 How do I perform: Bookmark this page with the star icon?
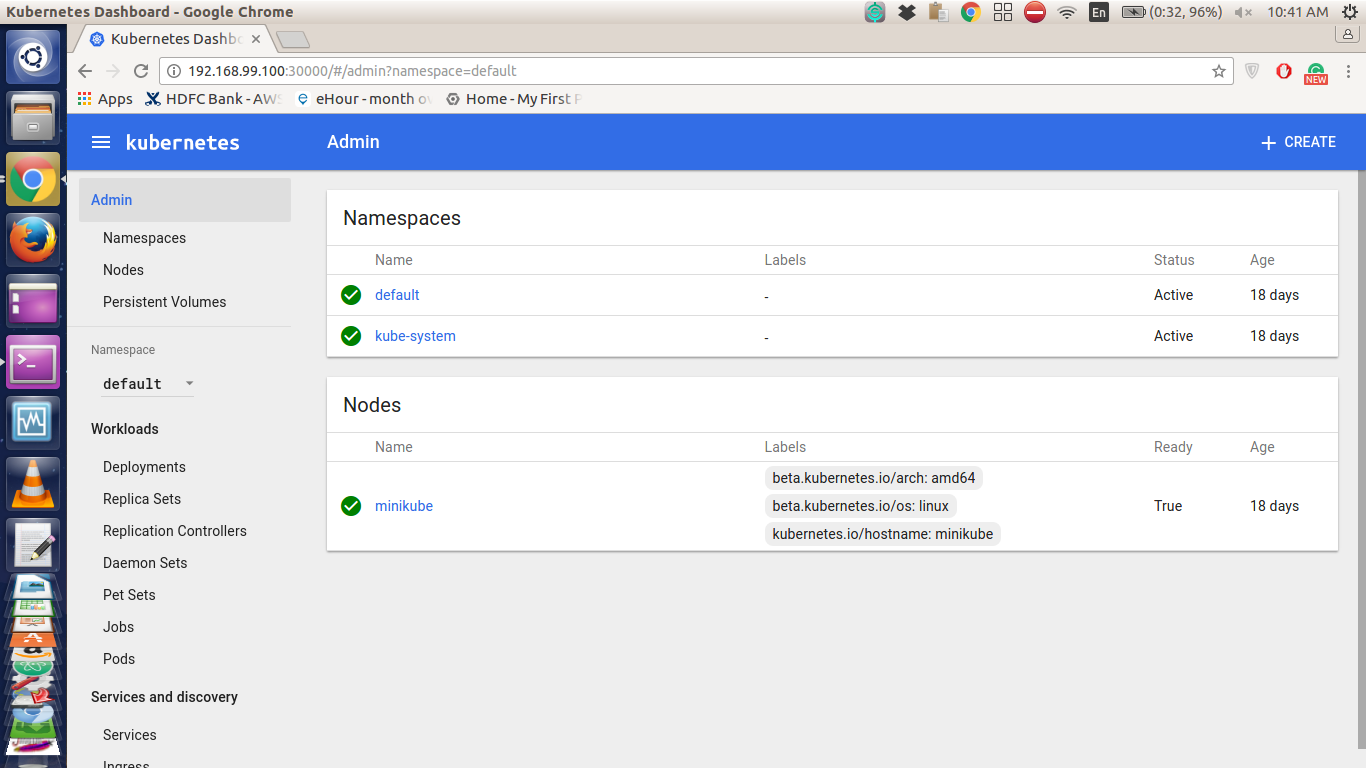(1219, 71)
